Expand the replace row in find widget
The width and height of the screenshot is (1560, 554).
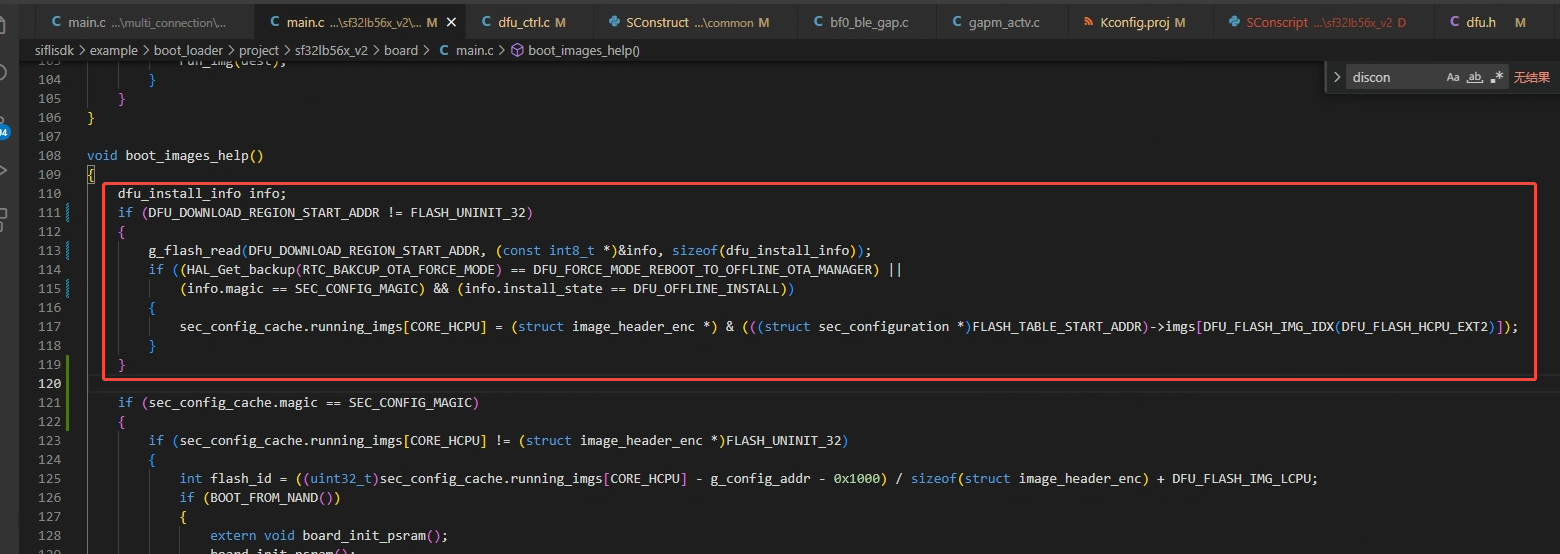(x=1337, y=77)
